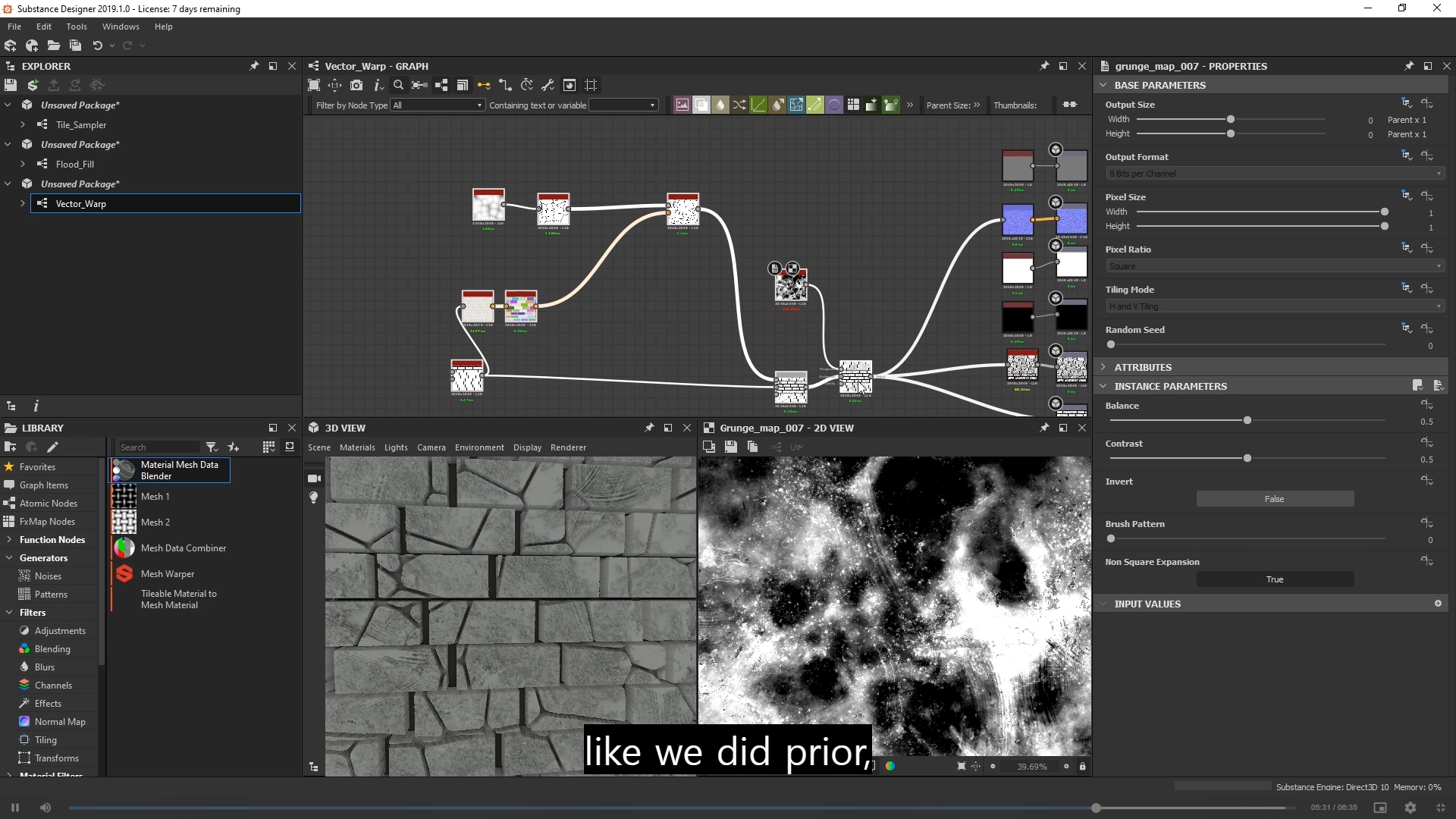Expand the Tile_Sampler tree item

click(23, 124)
